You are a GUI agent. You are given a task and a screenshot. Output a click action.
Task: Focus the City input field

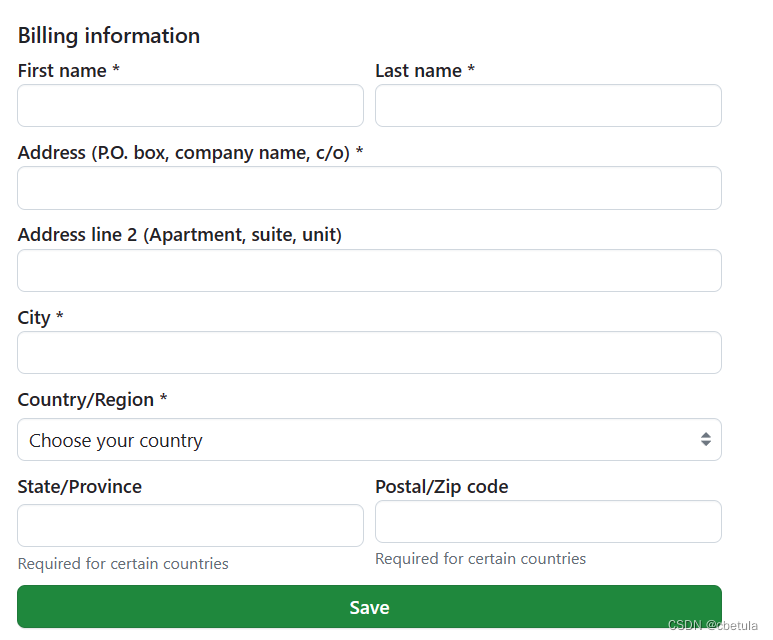(369, 353)
